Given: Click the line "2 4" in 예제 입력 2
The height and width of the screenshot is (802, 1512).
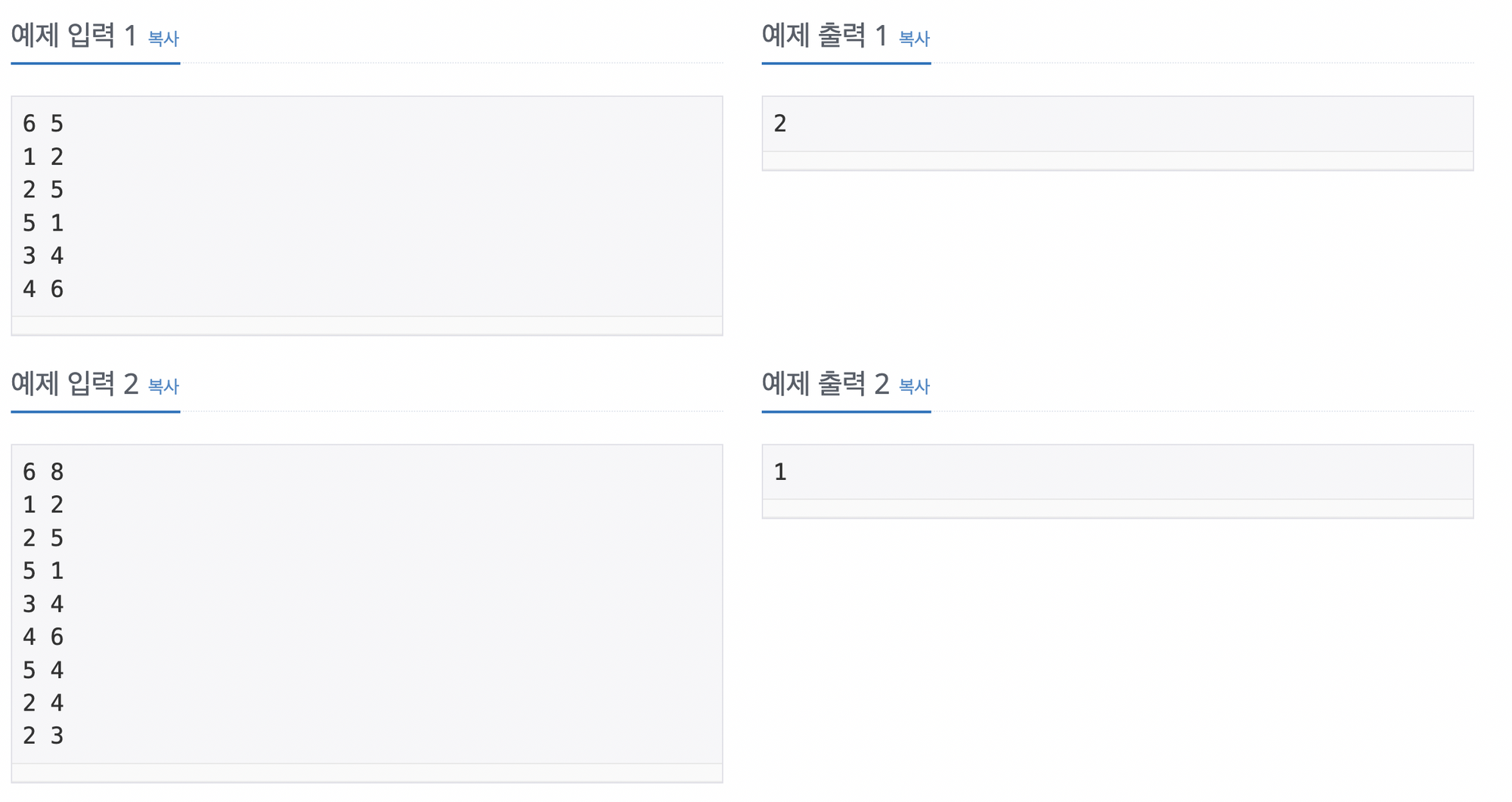Looking at the screenshot, I should 43,702.
